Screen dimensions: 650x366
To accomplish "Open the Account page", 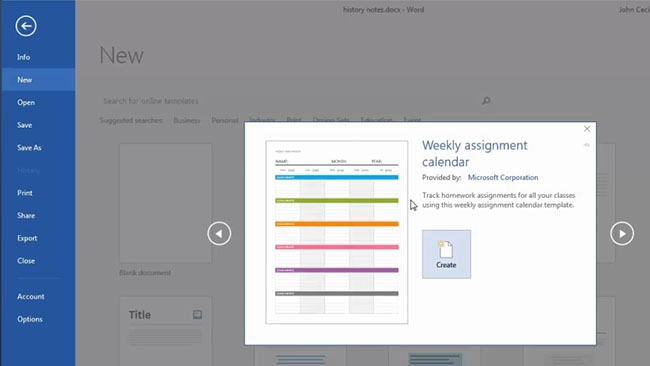I will coord(31,296).
